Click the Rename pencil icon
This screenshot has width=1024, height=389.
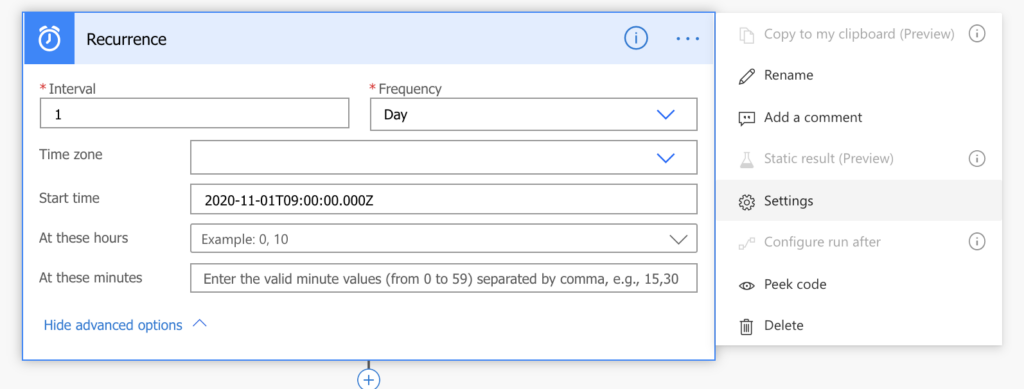pos(746,76)
